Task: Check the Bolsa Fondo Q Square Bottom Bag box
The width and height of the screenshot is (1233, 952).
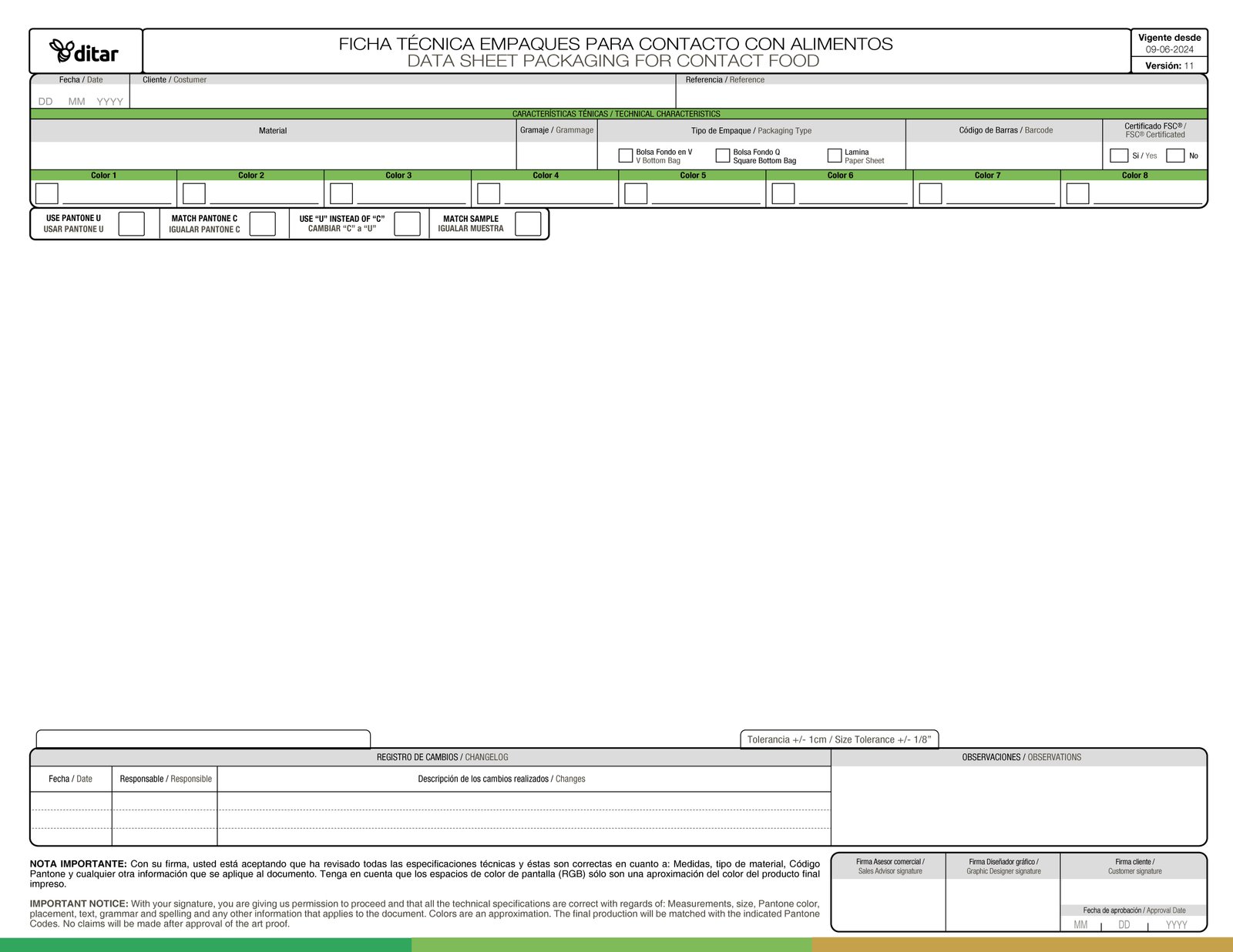Action: tap(723, 156)
